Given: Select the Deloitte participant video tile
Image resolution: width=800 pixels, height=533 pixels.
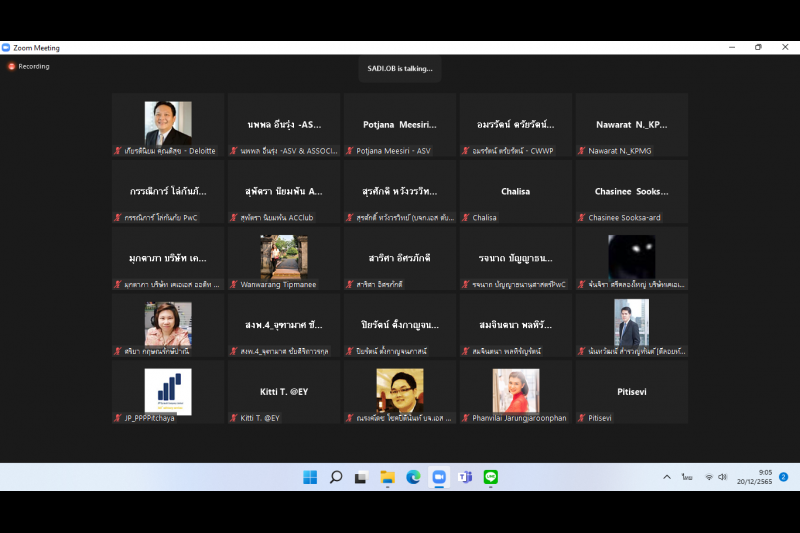Looking at the screenshot, I should 168,124.
